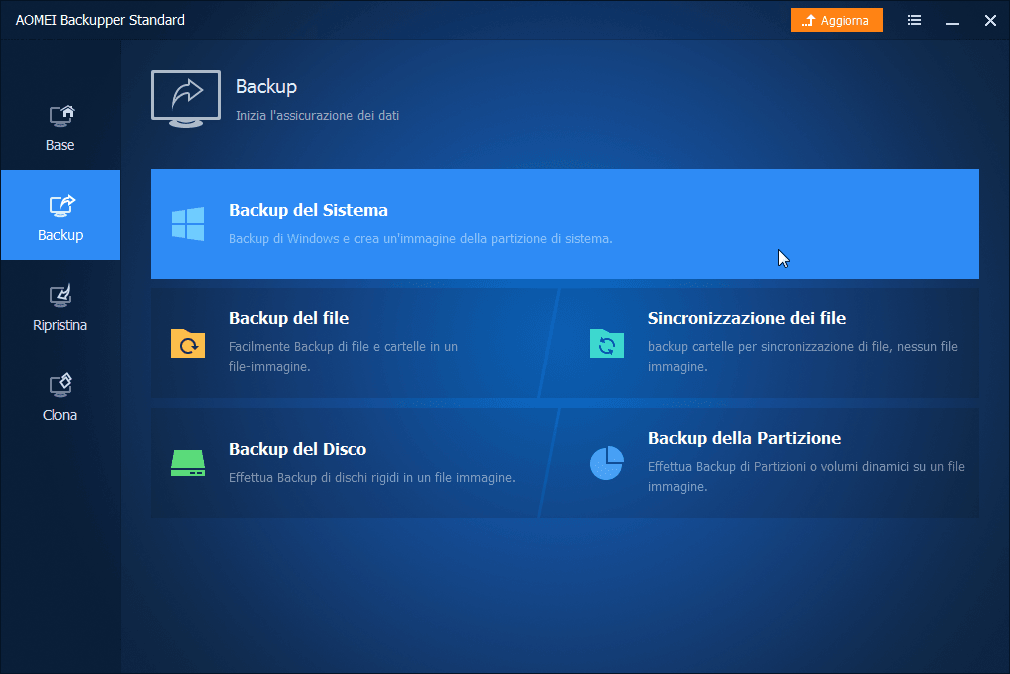Select the Backup sidebar tab icon
Screen dimensions: 1010x674
[x=62, y=206]
